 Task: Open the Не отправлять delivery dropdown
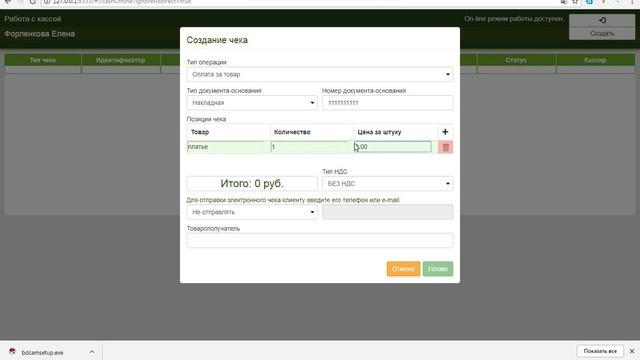(x=252, y=212)
